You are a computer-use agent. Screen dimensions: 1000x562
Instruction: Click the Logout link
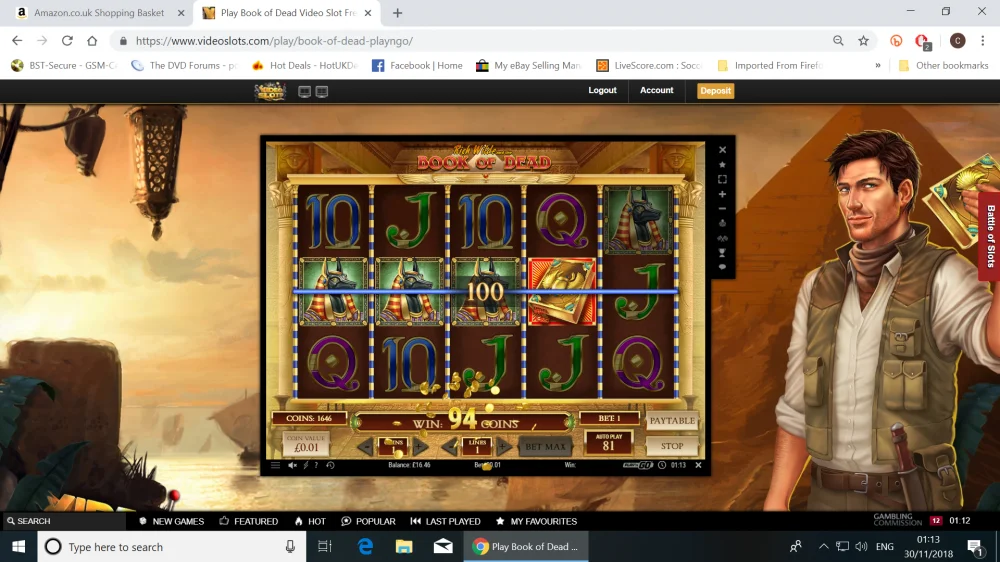pos(602,91)
